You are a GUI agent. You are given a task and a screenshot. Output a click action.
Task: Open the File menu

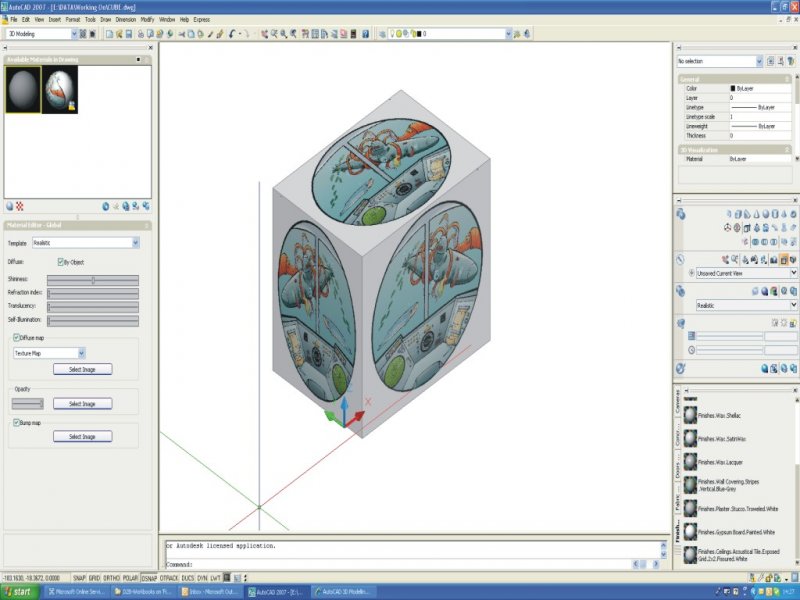14,19
